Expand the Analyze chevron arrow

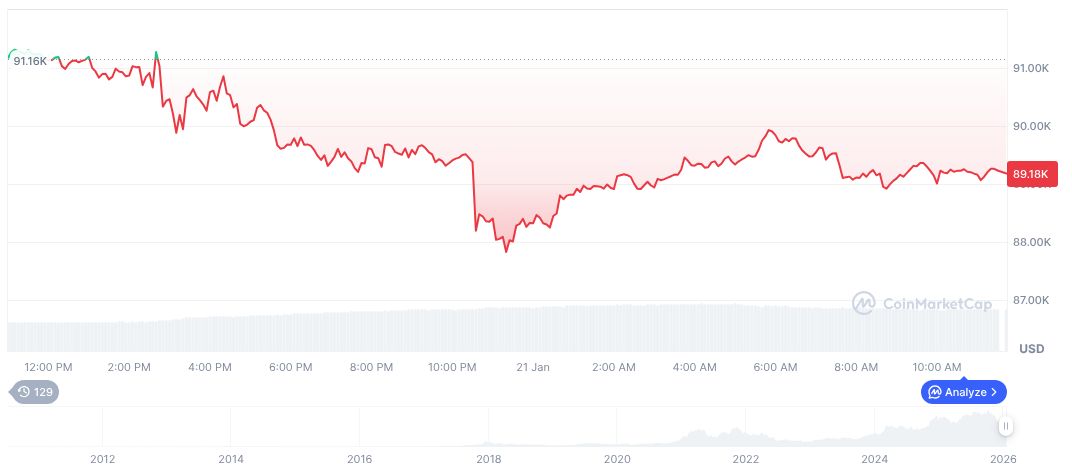995,392
